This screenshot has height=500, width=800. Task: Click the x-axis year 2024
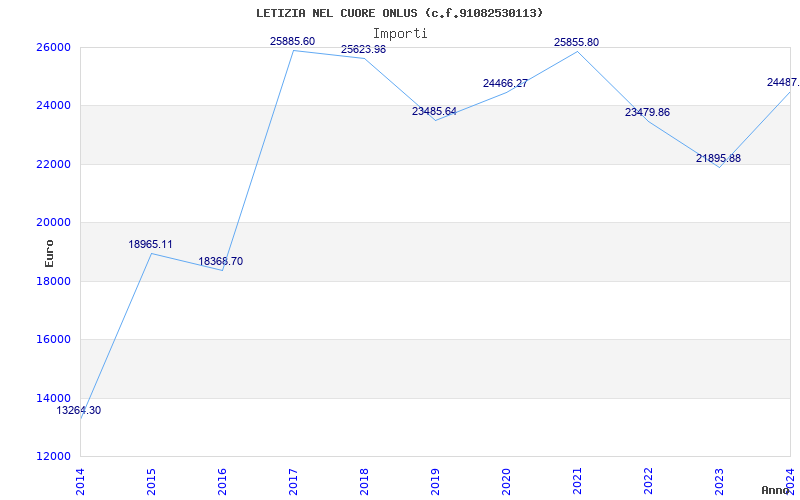coord(790,482)
